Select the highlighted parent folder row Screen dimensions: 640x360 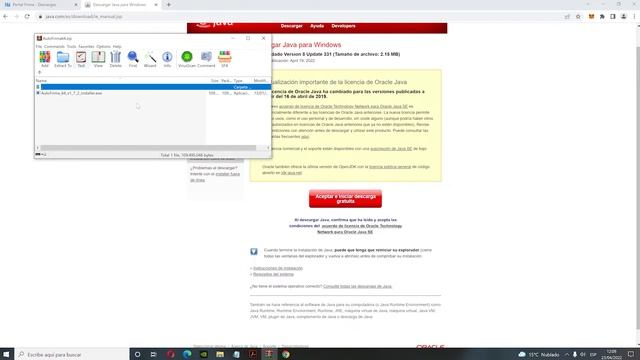click(153, 87)
